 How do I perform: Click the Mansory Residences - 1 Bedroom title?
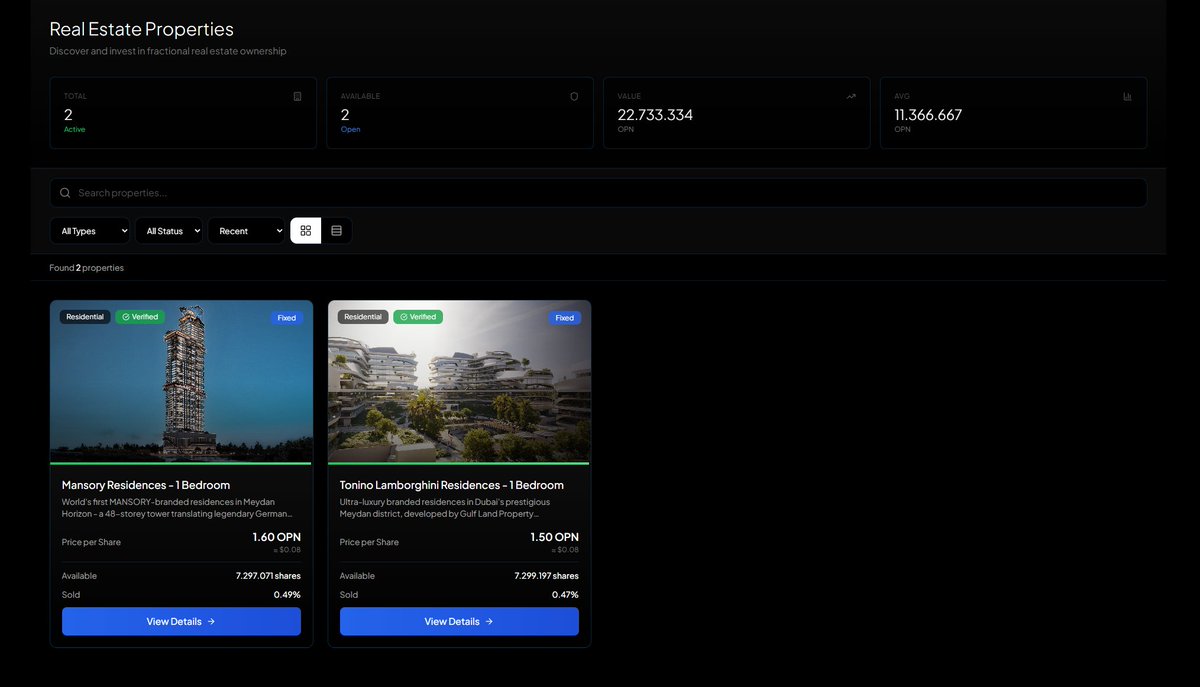click(146, 485)
